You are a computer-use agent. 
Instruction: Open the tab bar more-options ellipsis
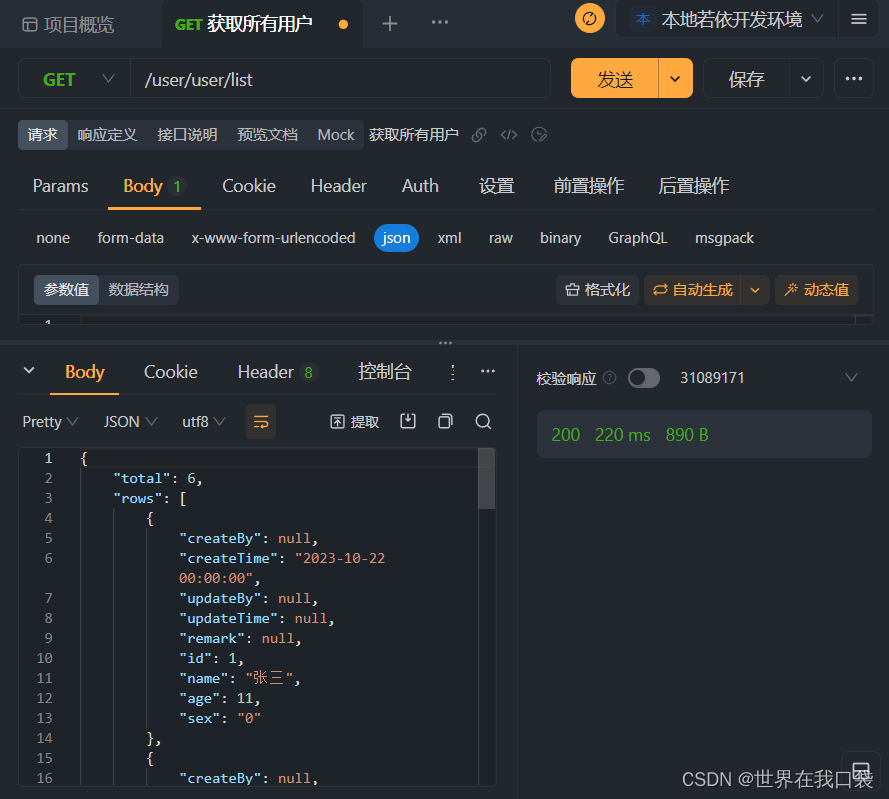439,22
